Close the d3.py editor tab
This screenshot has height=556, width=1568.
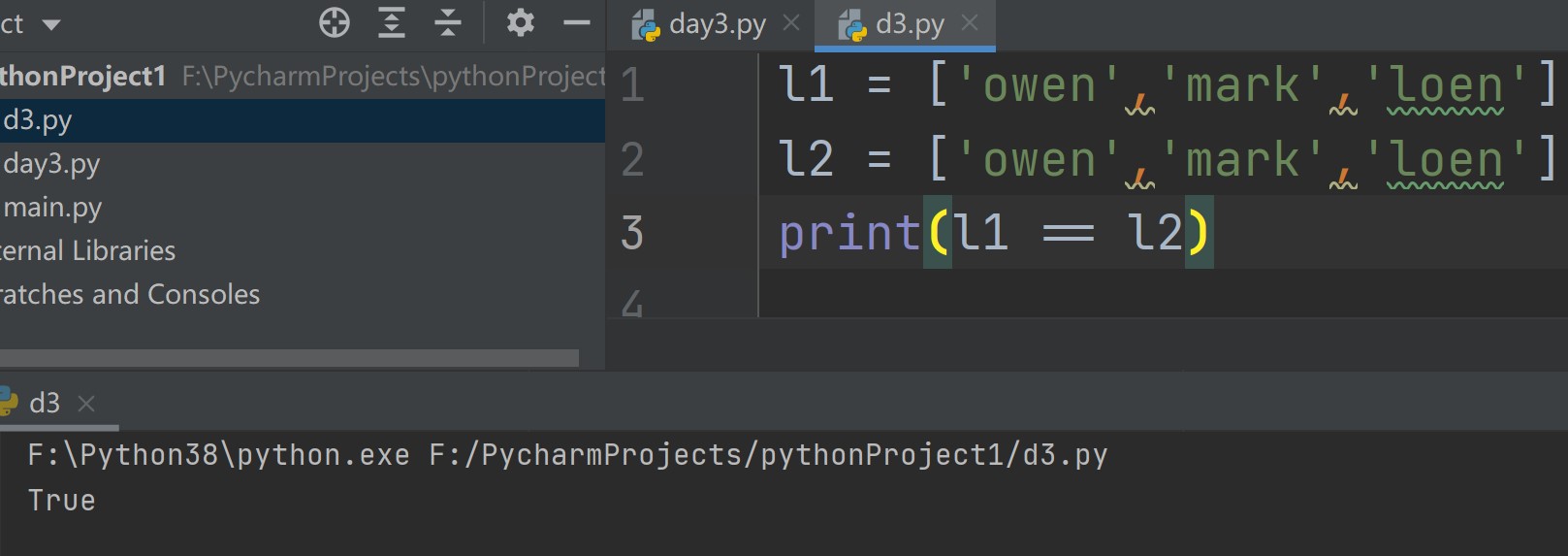[x=970, y=23]
